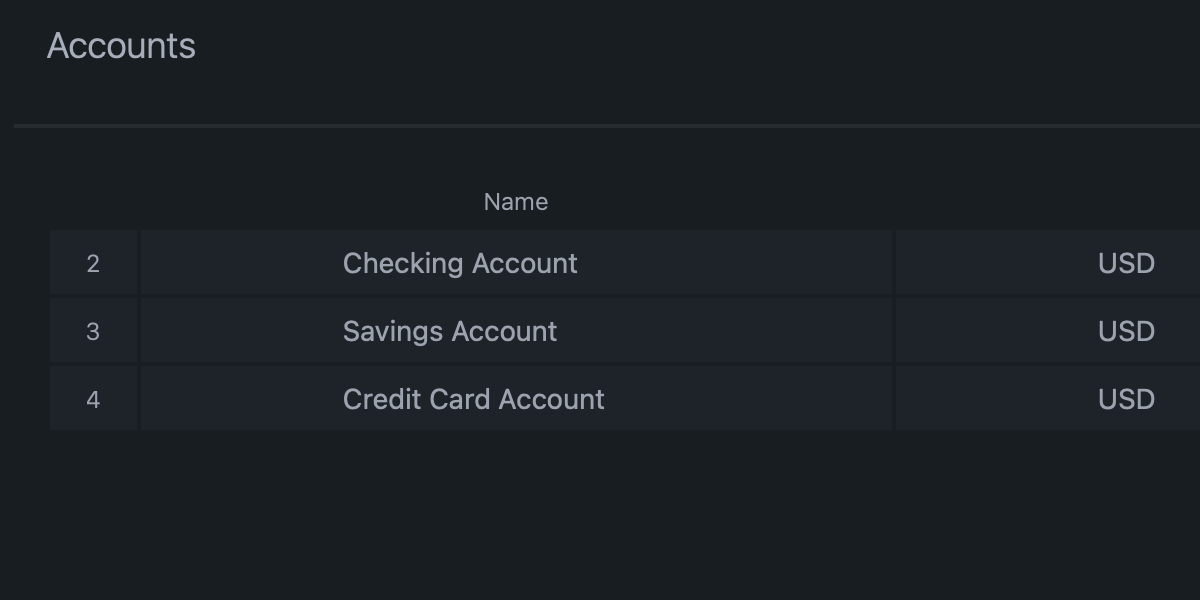Open the Checking Account entry
Viewport: 1200px width, 600px height.
460,263
